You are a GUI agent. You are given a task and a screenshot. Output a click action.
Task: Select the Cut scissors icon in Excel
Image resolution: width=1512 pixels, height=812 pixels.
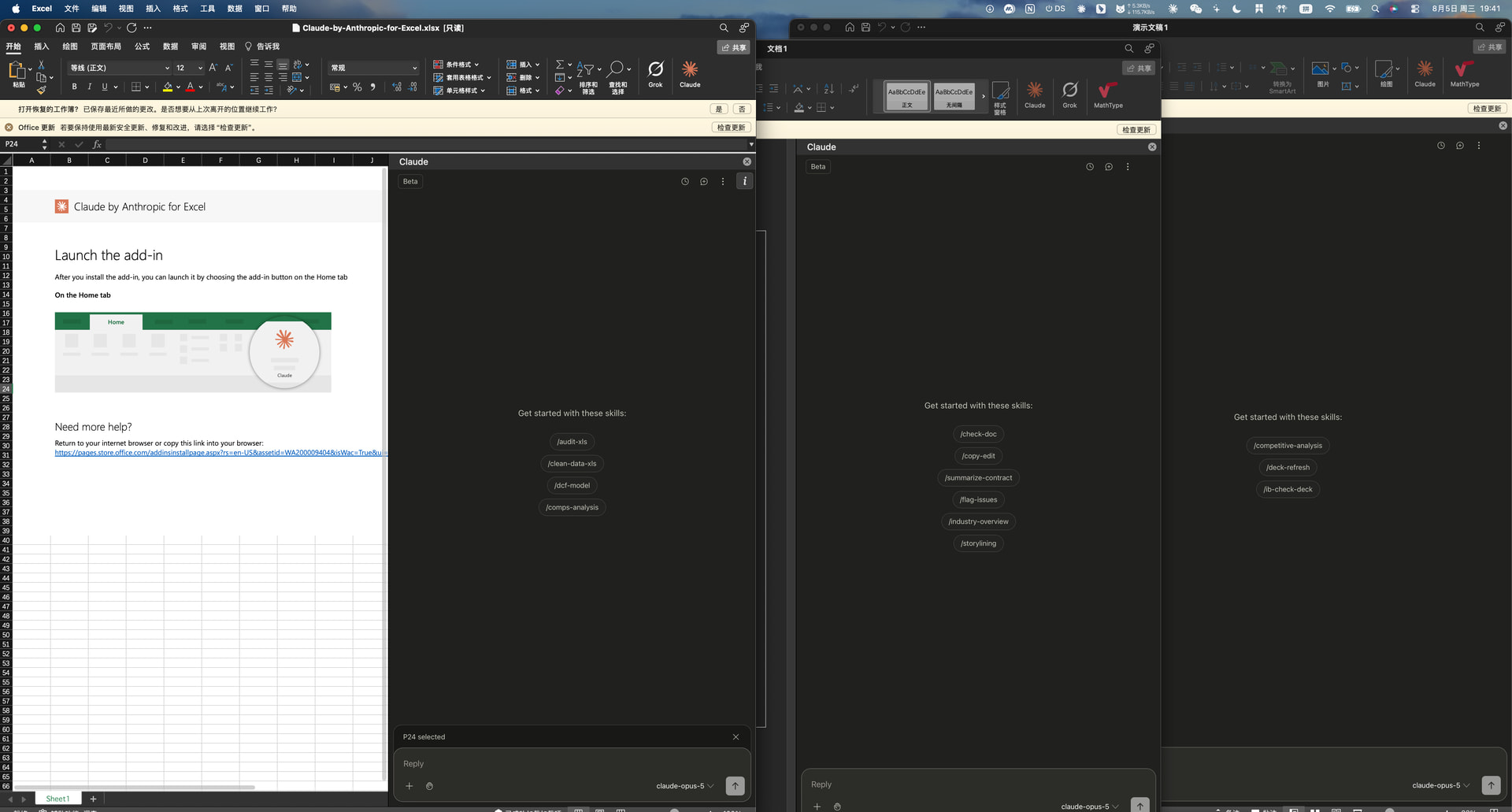pos(42,65)
